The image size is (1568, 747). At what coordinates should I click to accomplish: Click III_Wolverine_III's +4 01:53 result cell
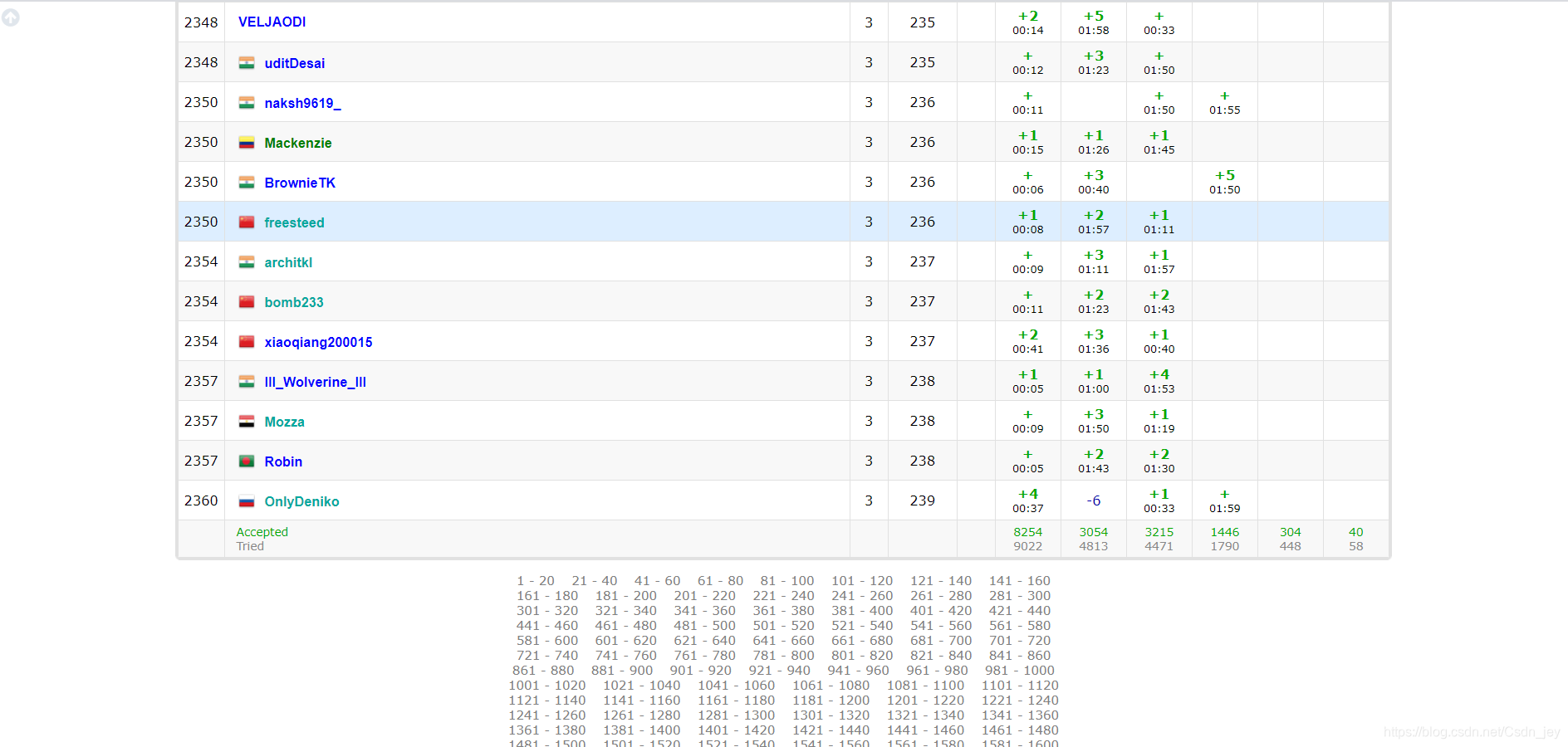tap(1159, 381)
